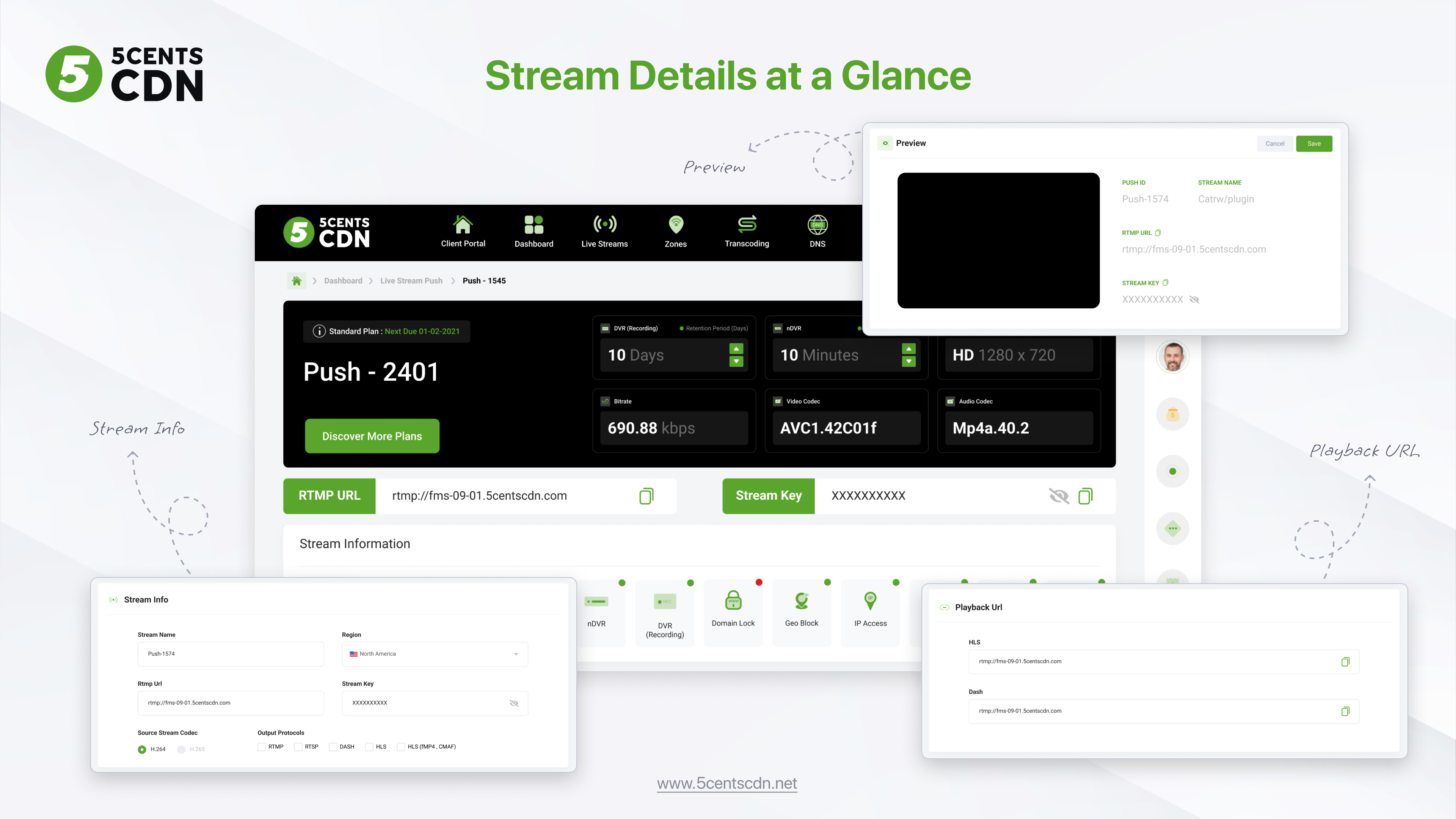
Task: Copy RTMP URL to clipboard
Action: (647, 495)
